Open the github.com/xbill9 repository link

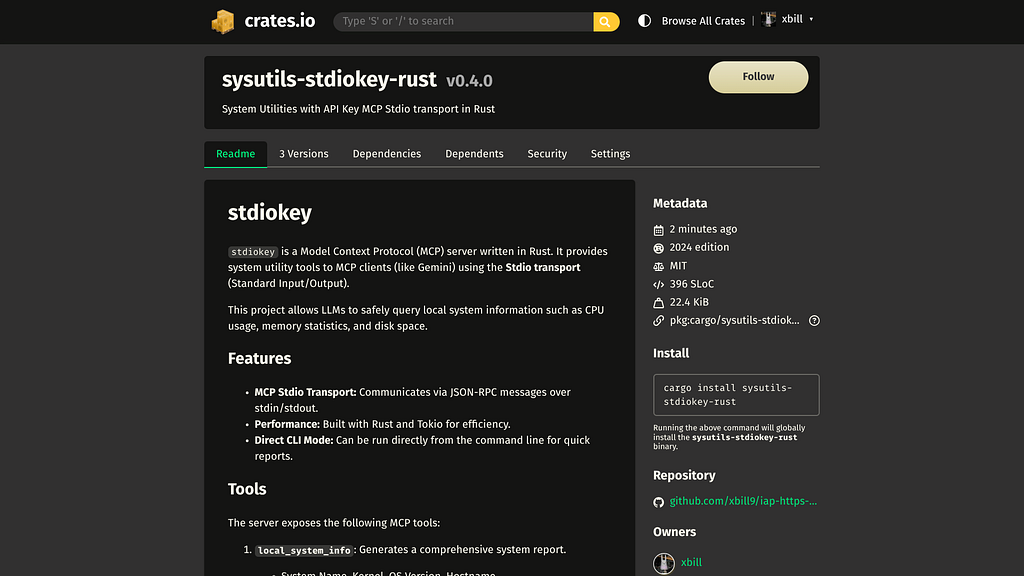tap(743, 501)
